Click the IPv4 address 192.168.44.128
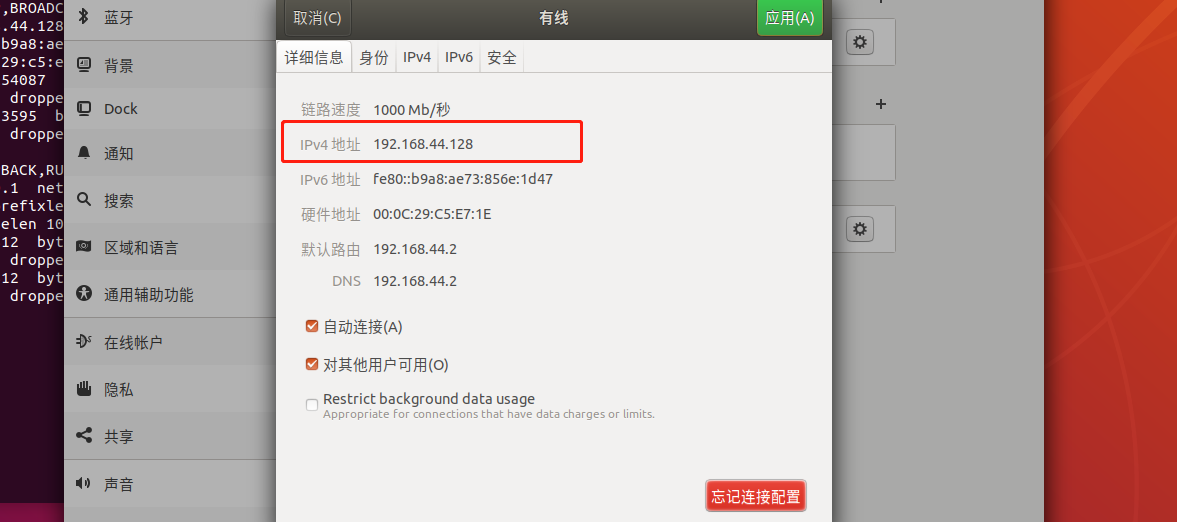This screenshot has height=522, width=1177. pos(423,144)
